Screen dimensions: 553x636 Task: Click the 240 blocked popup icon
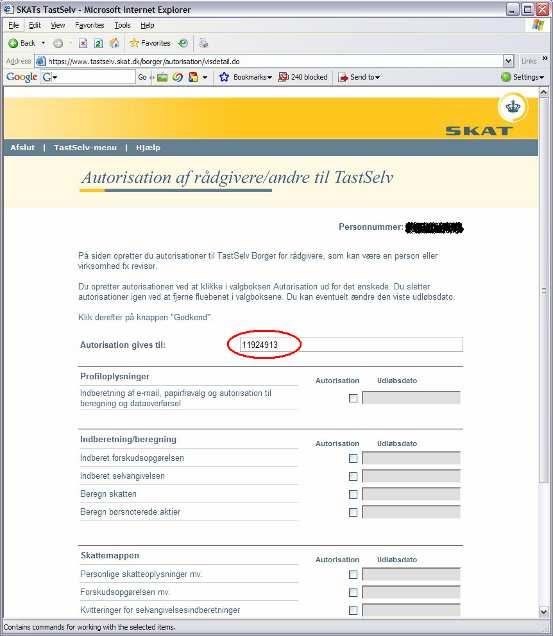[x=283, y=77]
